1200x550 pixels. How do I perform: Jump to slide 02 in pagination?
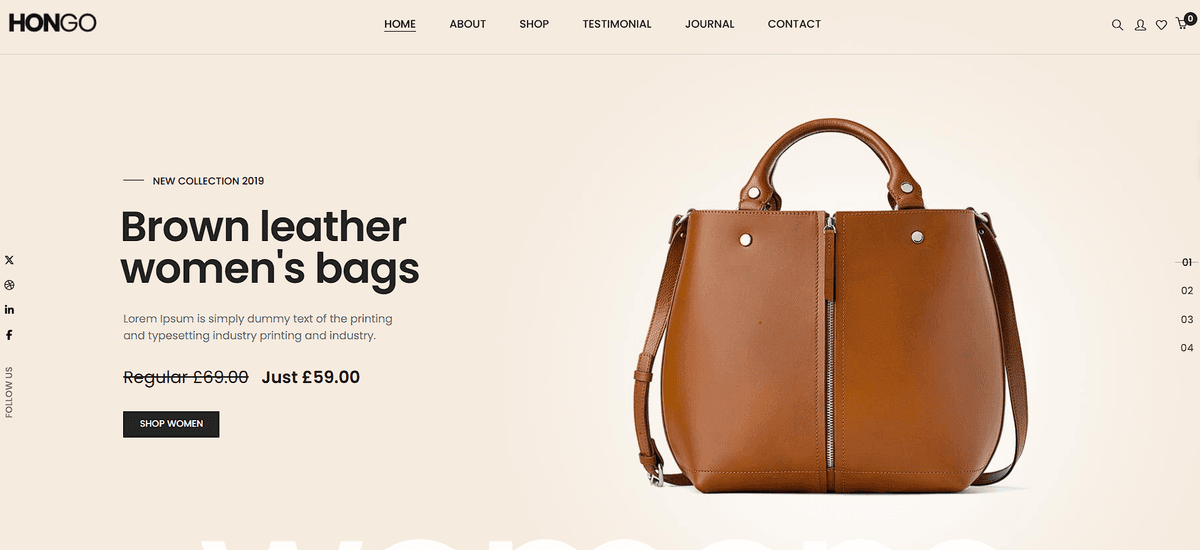click(1187, 291)
